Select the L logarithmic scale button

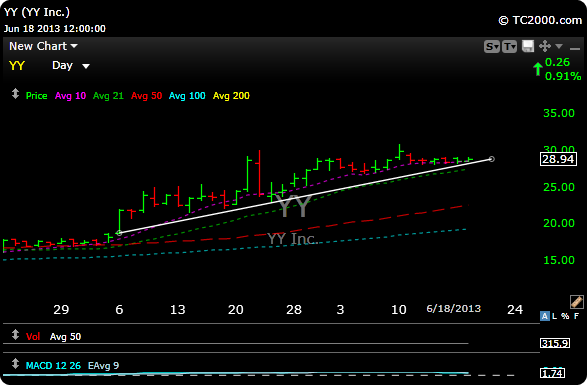click(554, 316)
